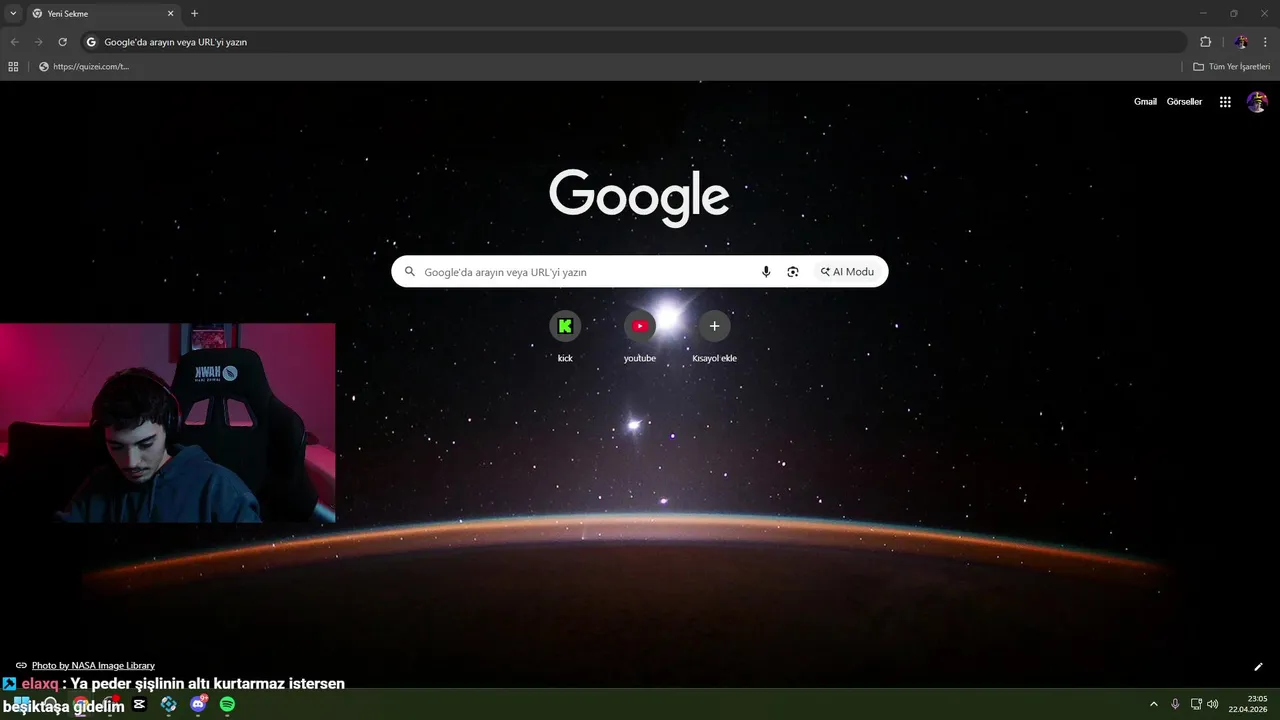This screenshot has width=1280, height=720.
Task: Click the Google logo
Action: click(x=639, y=196)
